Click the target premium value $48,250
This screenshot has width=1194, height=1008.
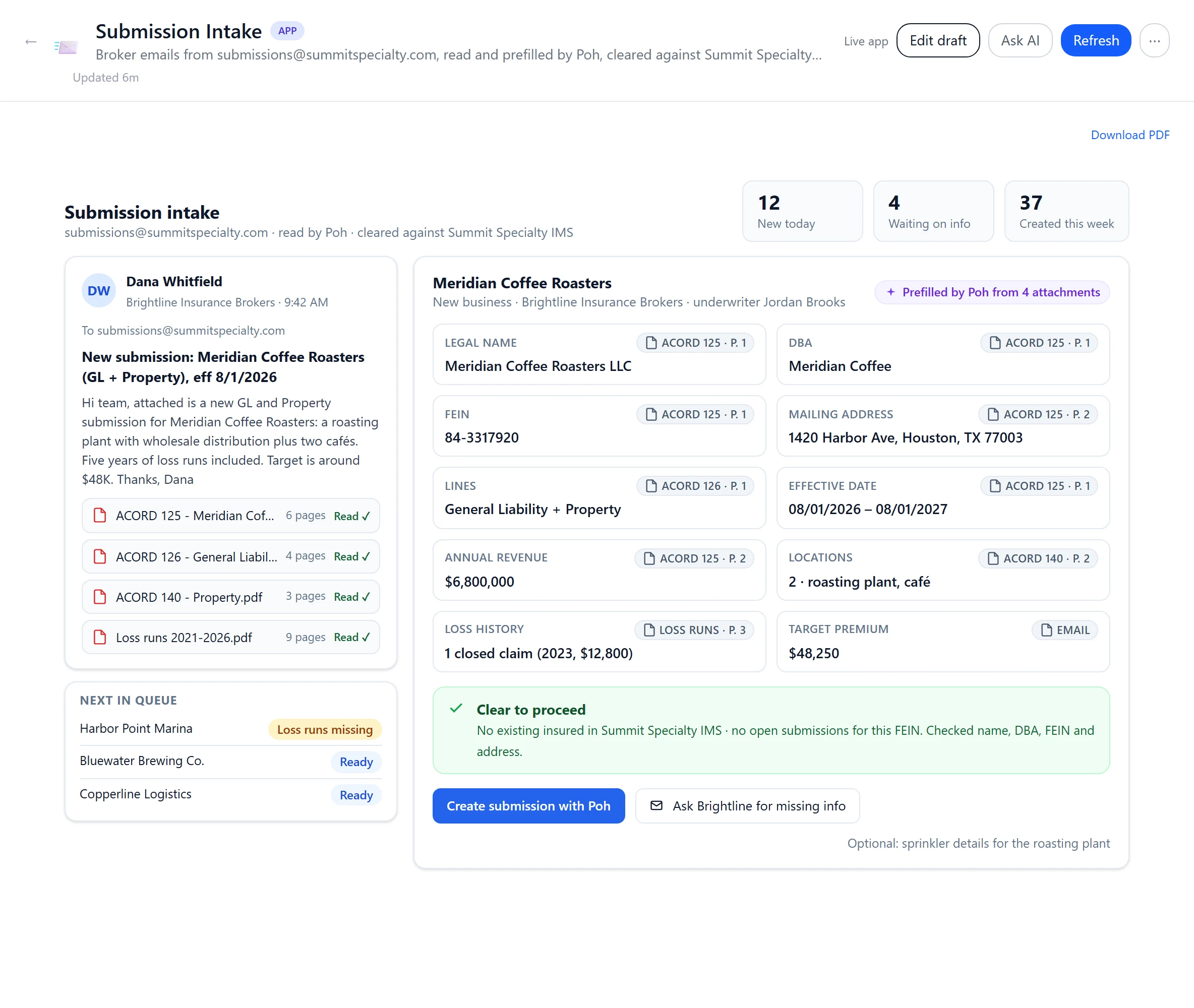tap(814, 653)
